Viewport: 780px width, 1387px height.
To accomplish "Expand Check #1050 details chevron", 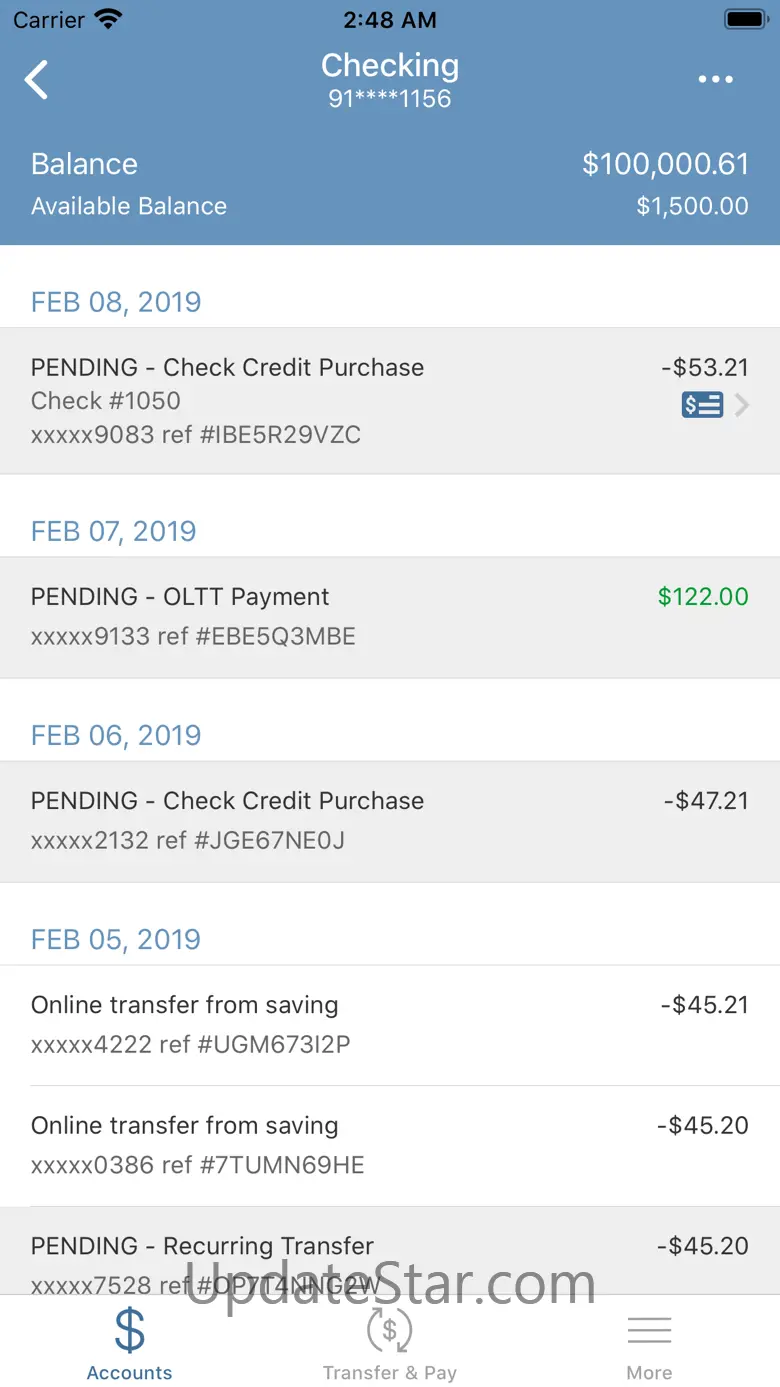I will tap(742, 405).
